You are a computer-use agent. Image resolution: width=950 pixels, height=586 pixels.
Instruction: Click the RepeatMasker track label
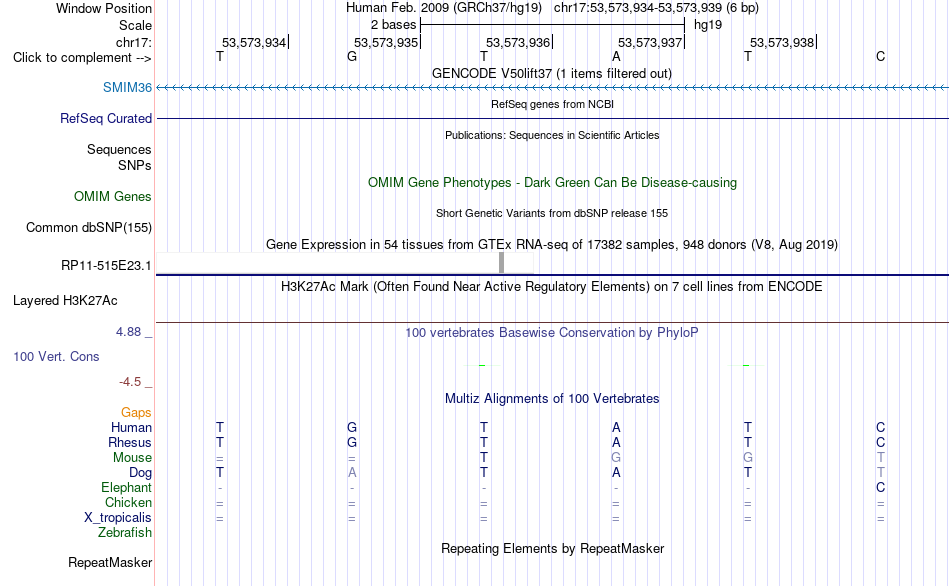(x=110, y=562)
